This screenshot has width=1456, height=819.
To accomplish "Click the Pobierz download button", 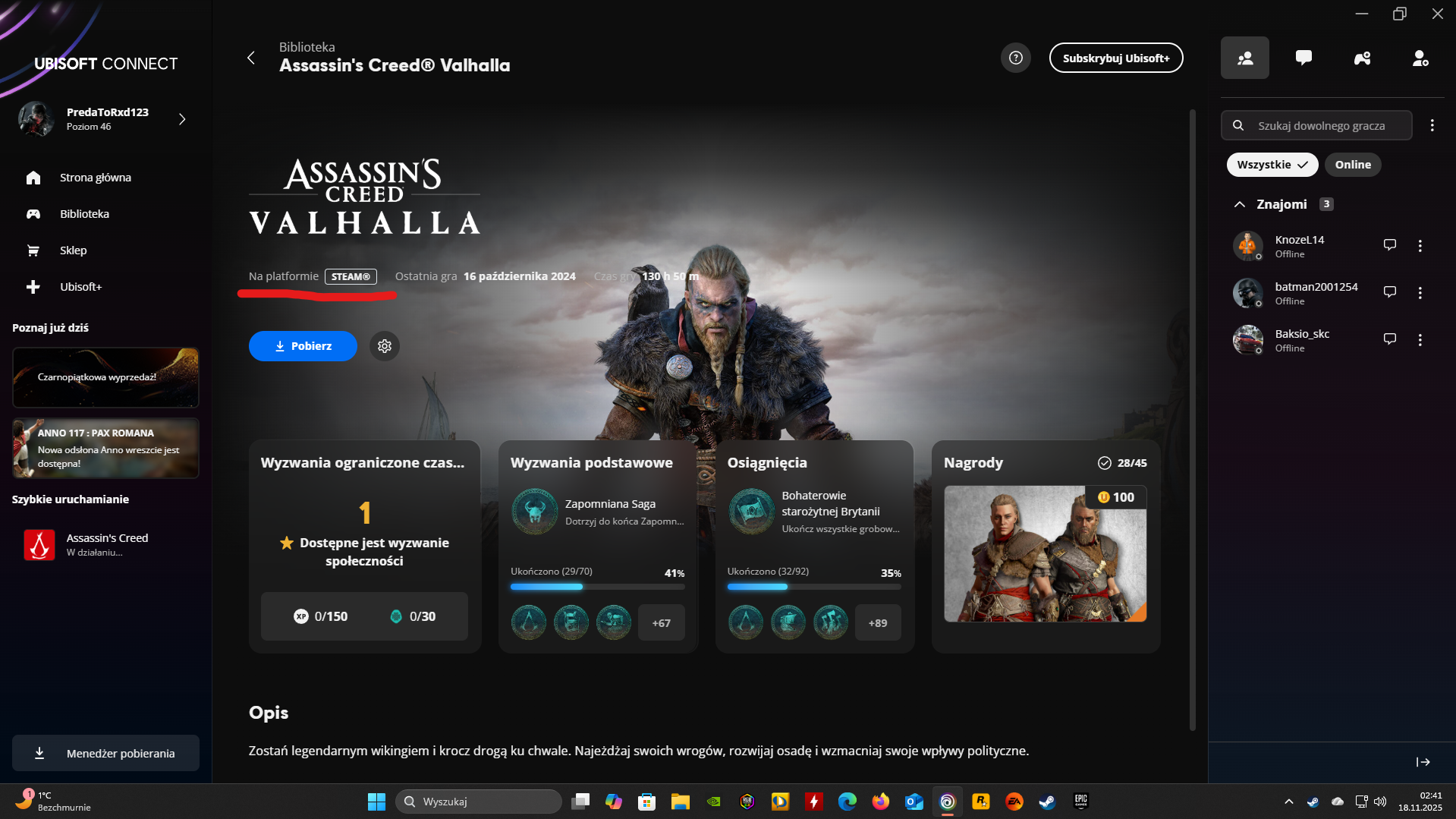I will [303, 346].
